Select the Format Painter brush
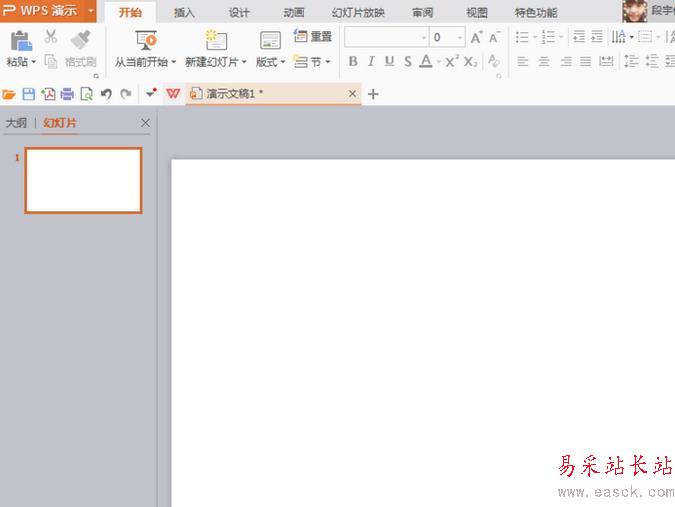Viewport: 675px width, 507px height. (81, 40)
